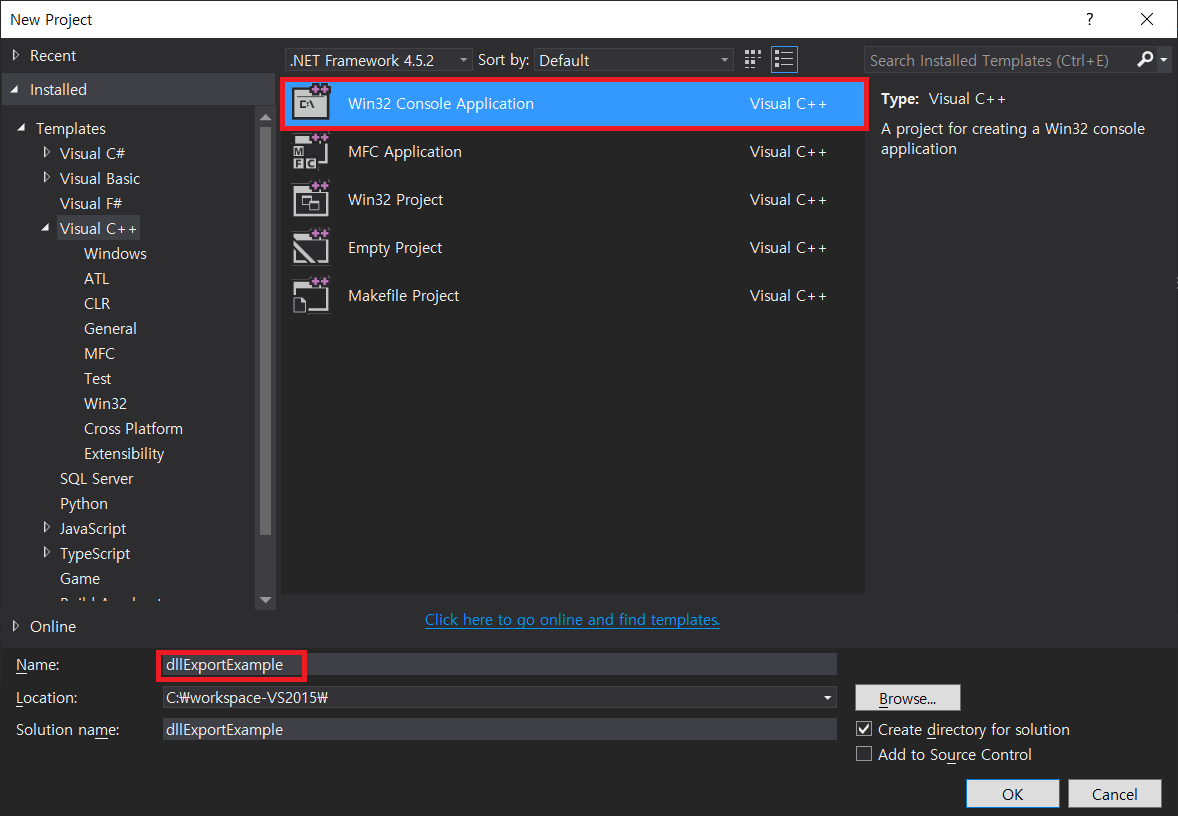This screenshot has width=1178, height=816.
Task: Select the CLR category
Action: coord(97,304)
